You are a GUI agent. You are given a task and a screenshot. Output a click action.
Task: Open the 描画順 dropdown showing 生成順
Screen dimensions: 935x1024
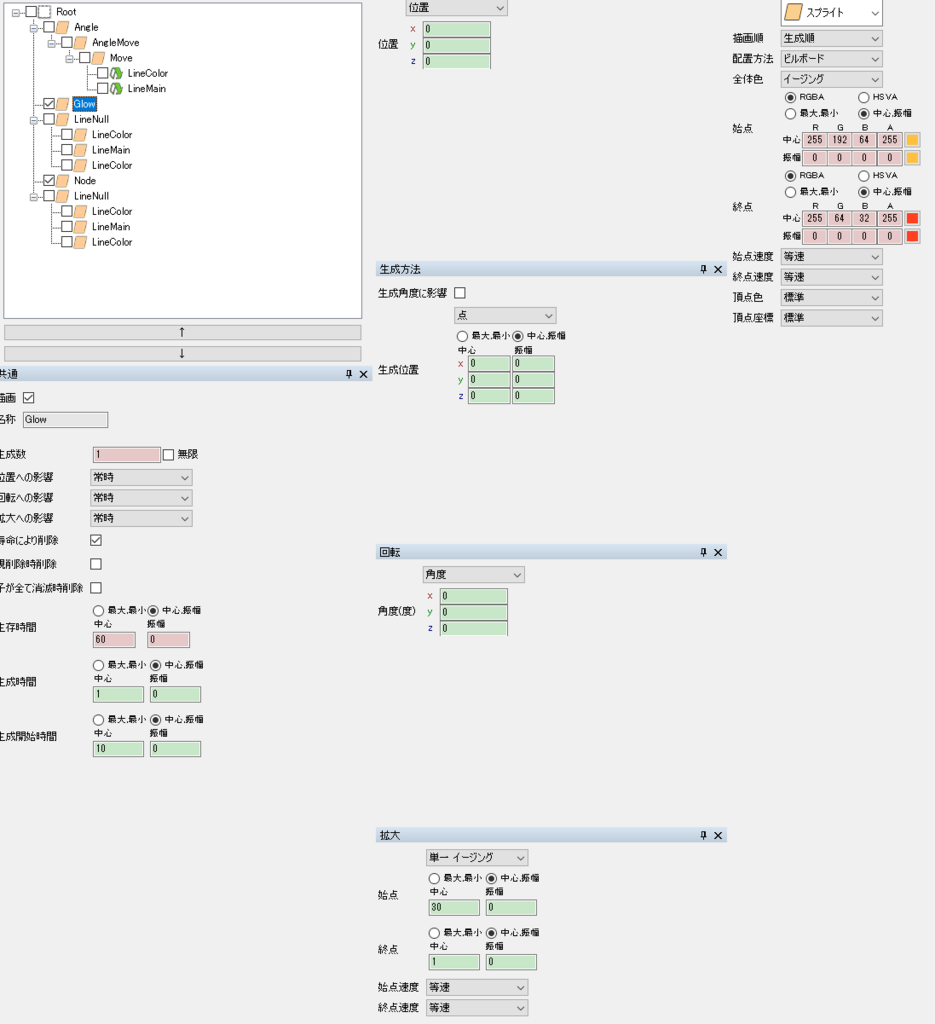click(831, 39)
